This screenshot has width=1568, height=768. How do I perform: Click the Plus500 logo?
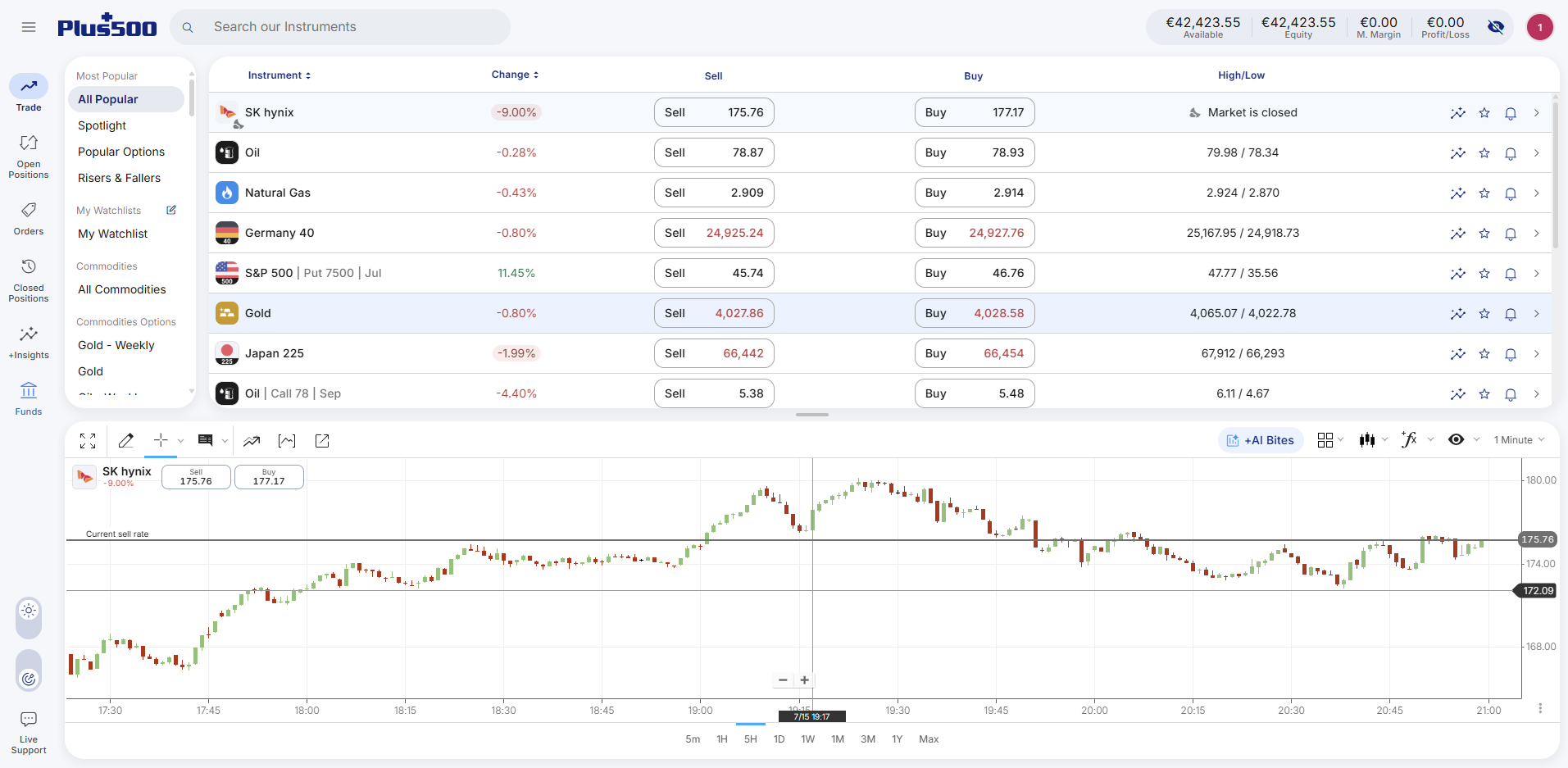click(107, 26)
